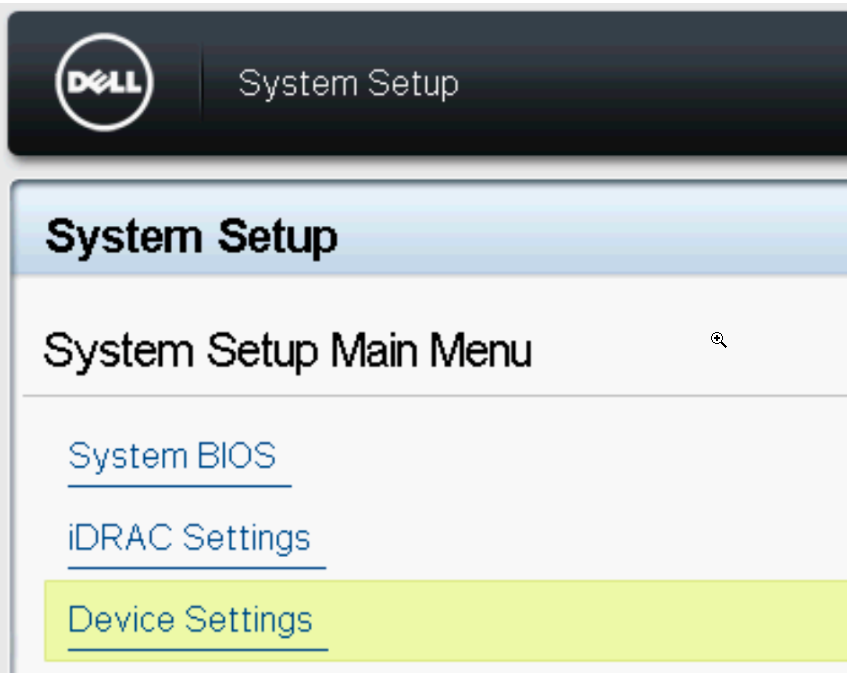This screenshot has width=847, height=673.
Task: Open the System BIOS menu entry
Action: click(x=172, y=455)
